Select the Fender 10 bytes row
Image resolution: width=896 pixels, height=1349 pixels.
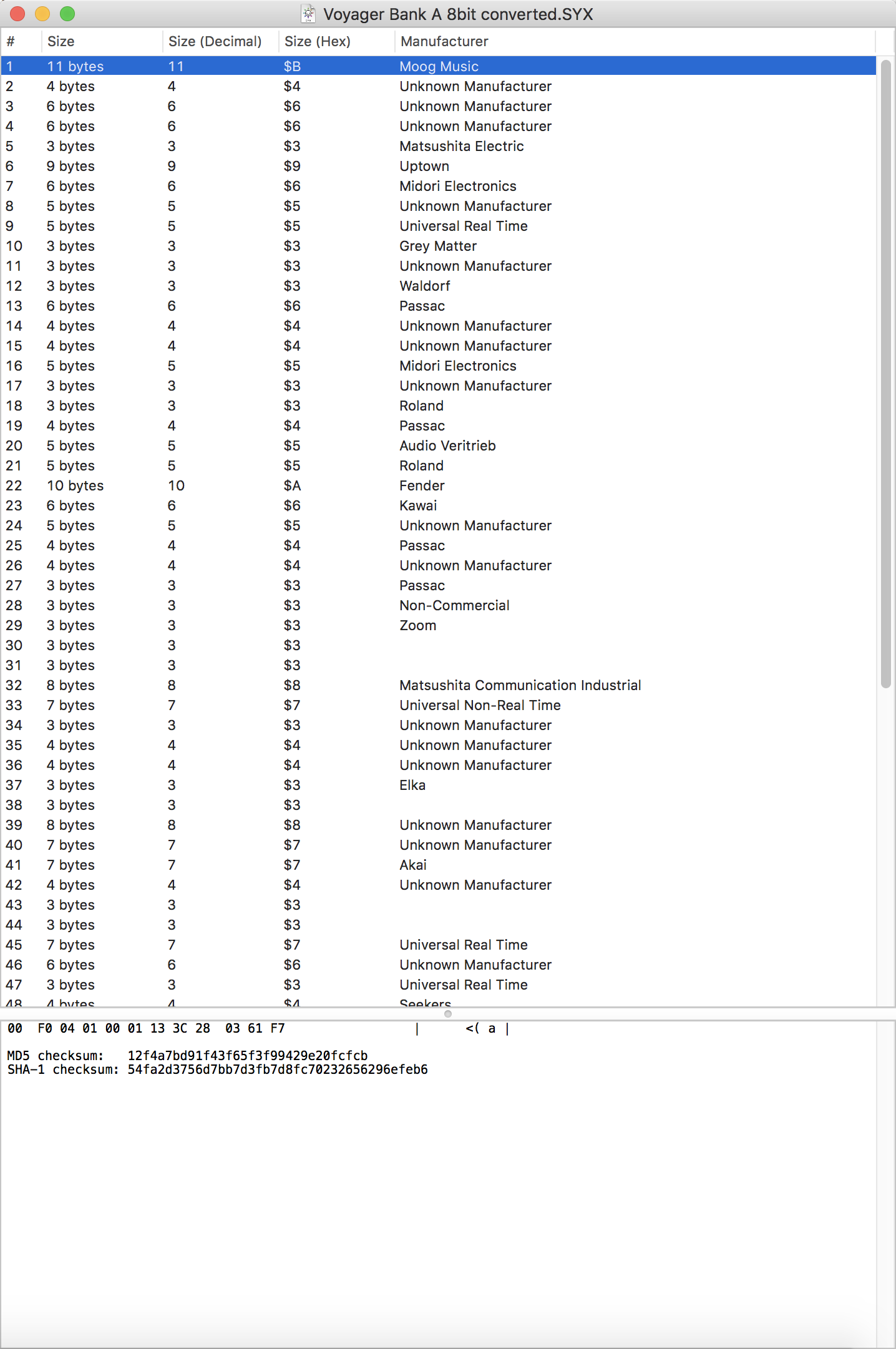point(422,485)
